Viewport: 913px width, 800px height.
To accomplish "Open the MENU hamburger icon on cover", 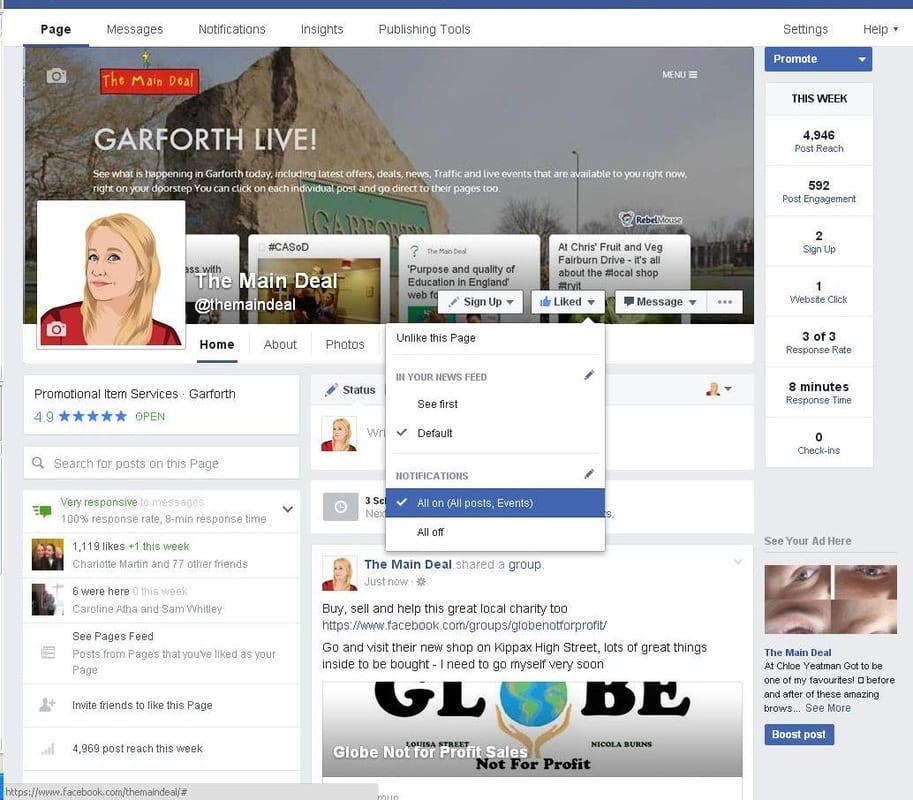I will point(680,75).
